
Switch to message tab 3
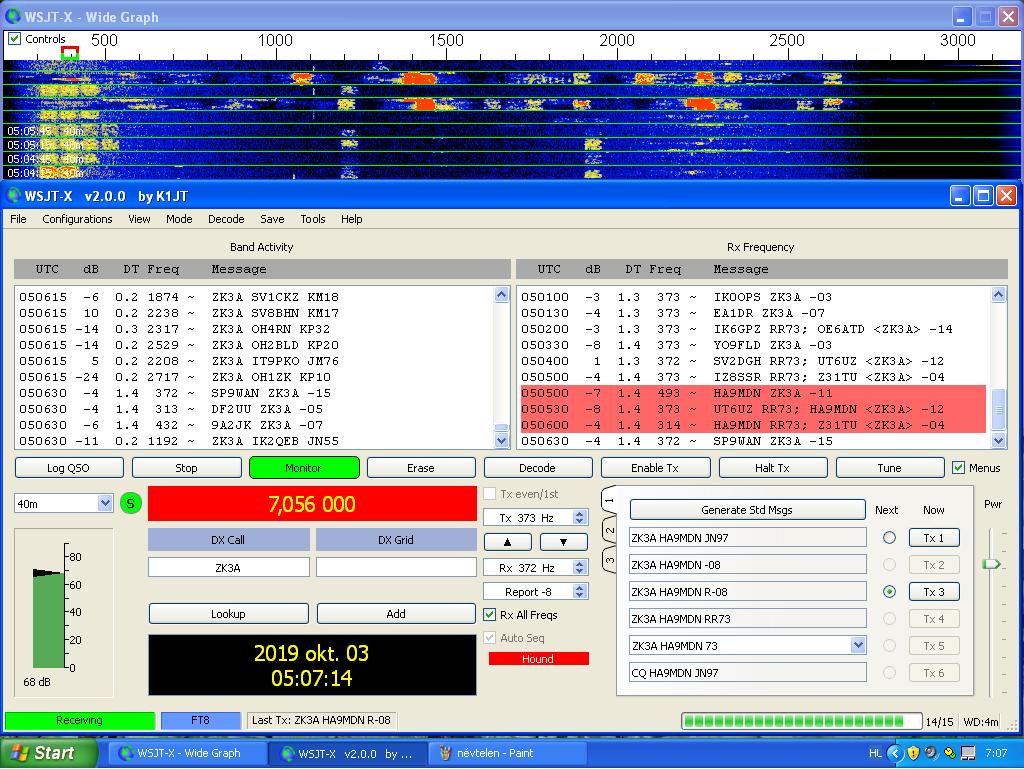(609, 559)
